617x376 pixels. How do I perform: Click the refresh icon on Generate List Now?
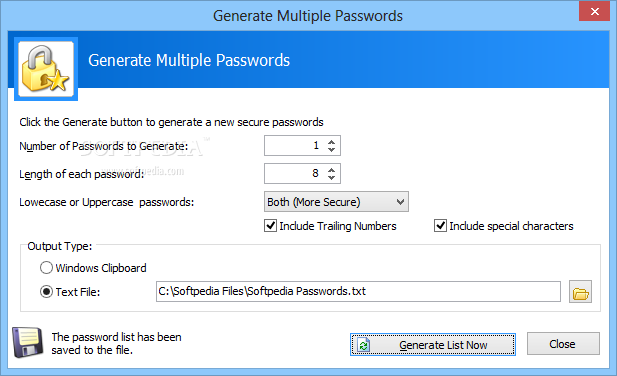tap(364, 345)
